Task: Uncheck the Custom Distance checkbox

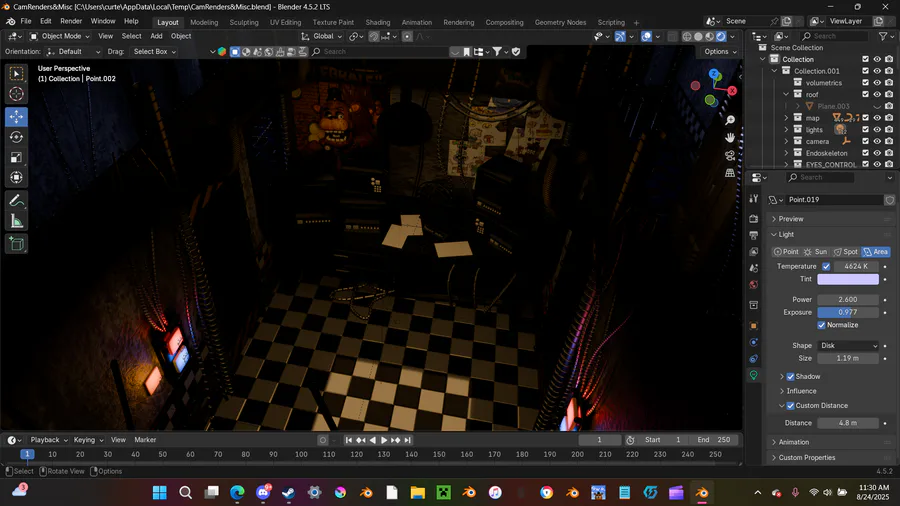Action: 790,406
